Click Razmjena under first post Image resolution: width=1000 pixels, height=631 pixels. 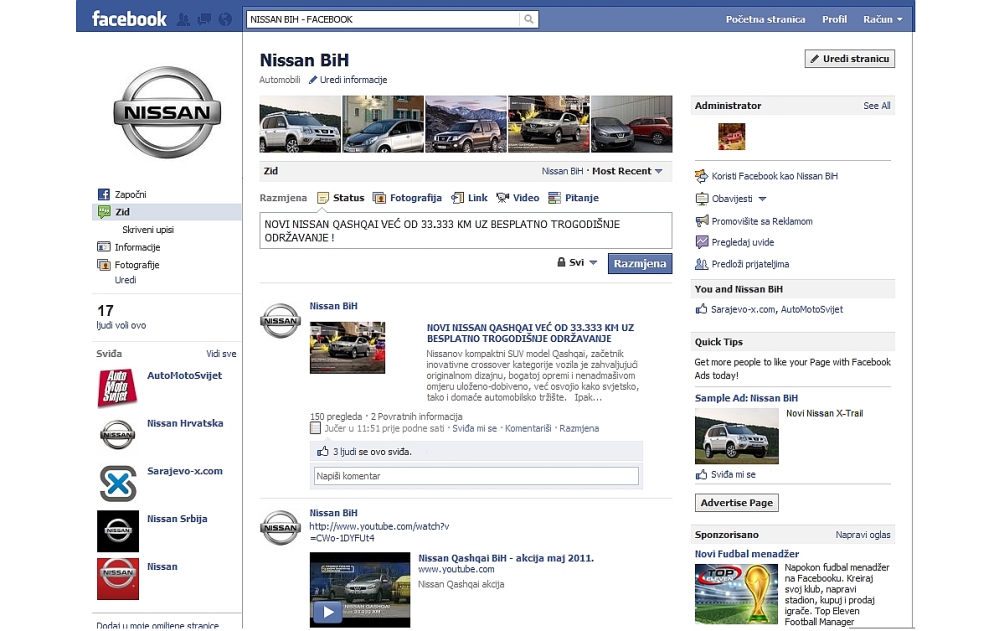pyautogui.click(x=579, y=429)
